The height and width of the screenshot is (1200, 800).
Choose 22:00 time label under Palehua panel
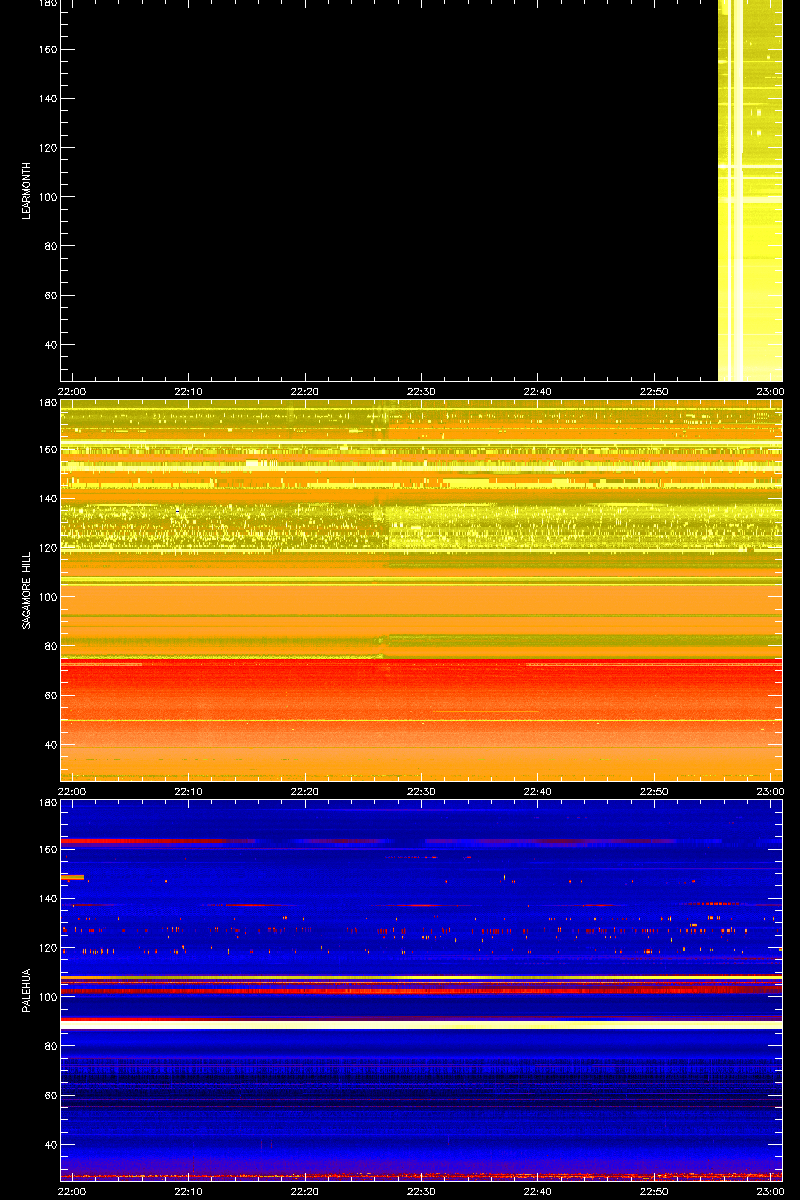click(72, 1191)
